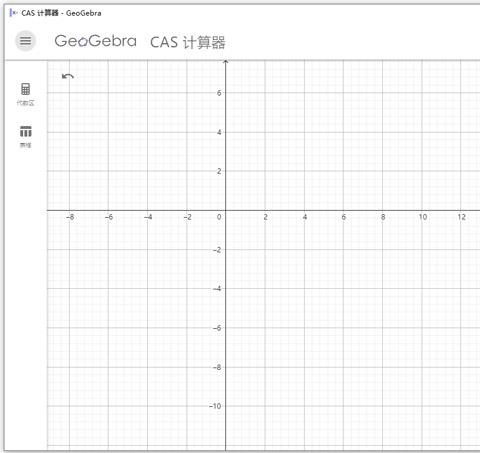Click the x-axis label 2

266,217
